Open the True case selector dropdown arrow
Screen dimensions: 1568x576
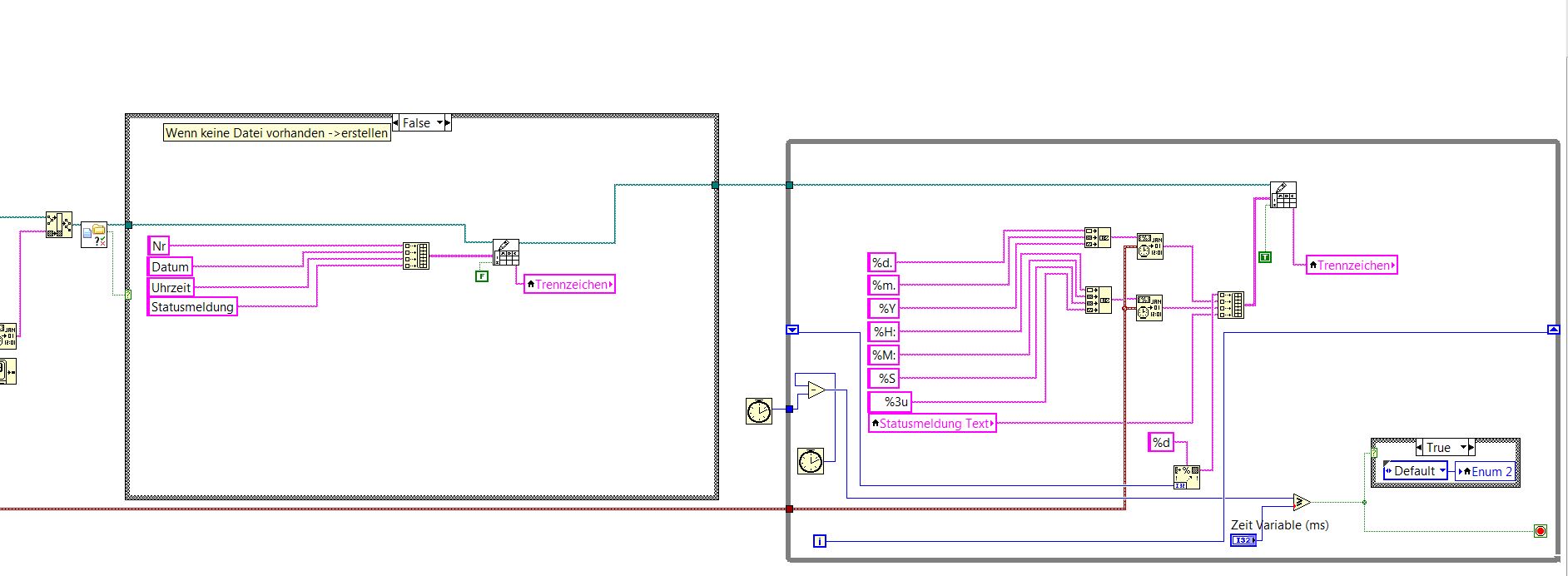click(x=1463, y=448)
